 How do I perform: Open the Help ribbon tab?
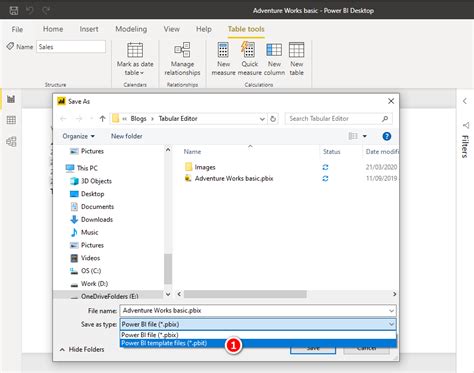coord(204,29)
